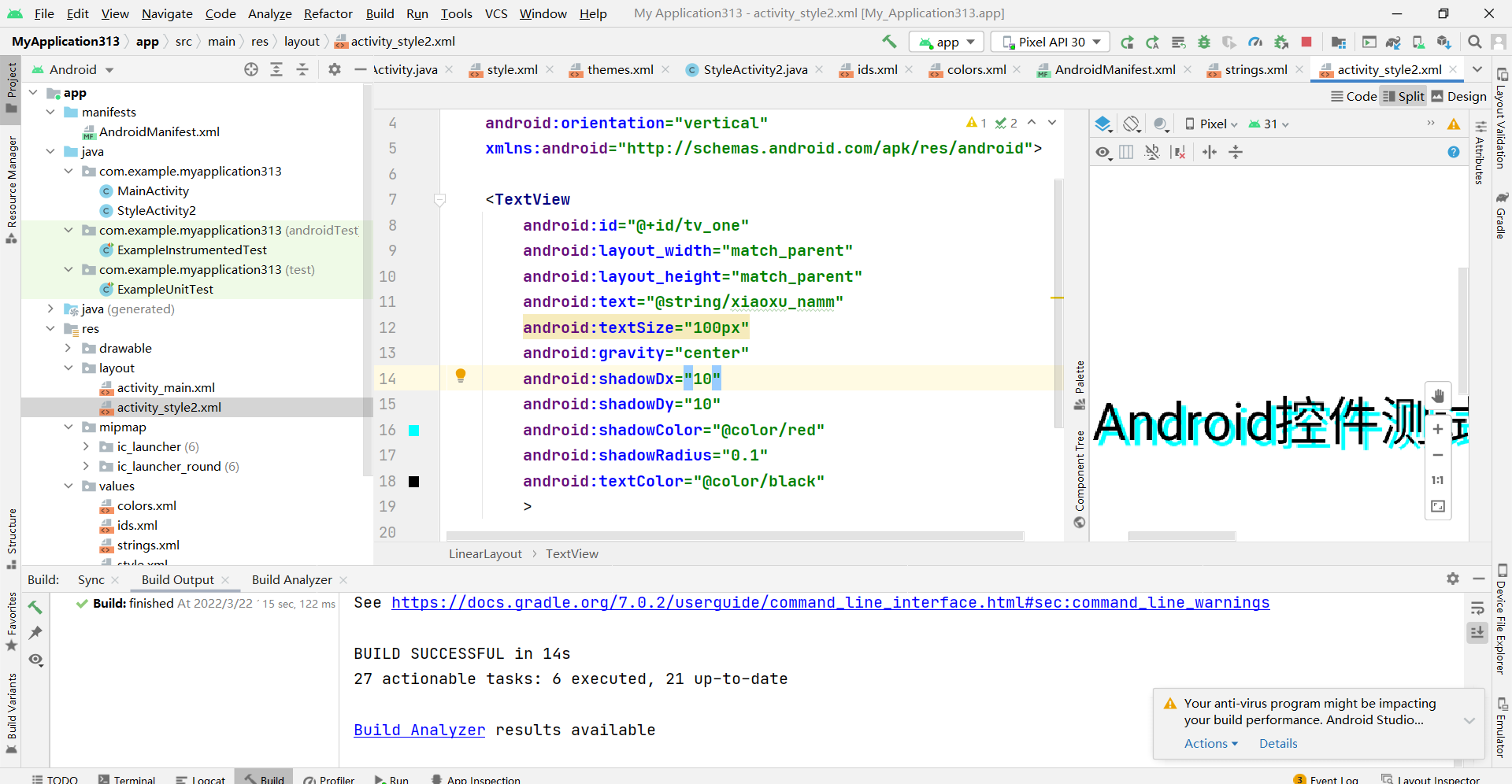1512x784 pixels.
Task: Expand the ic_launcher folder
Action: [85, 446]
